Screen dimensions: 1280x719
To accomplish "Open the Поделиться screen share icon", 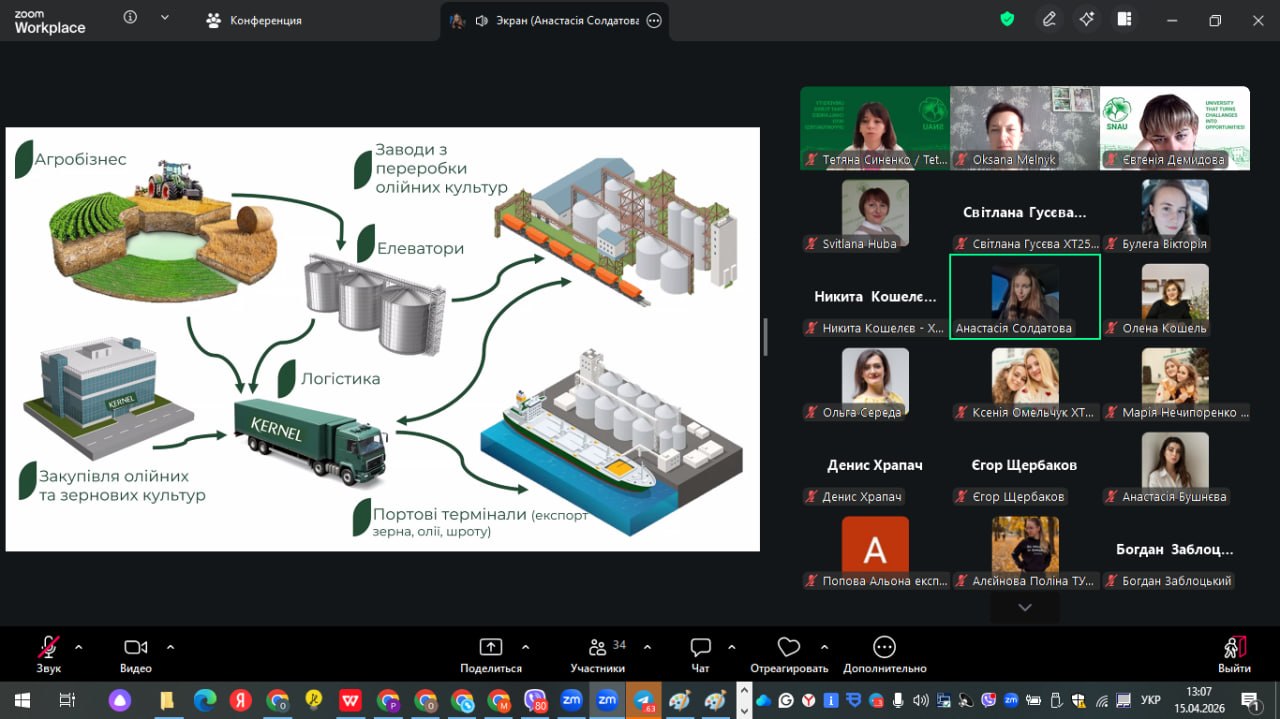I will (x=491, y=647).
